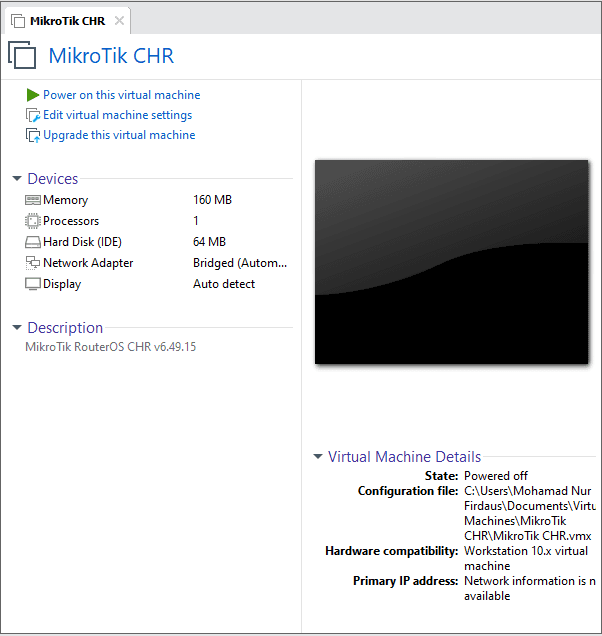The image size is (602, 636).
Task: Click the Edit settings wrench icon
Action: 33,115
